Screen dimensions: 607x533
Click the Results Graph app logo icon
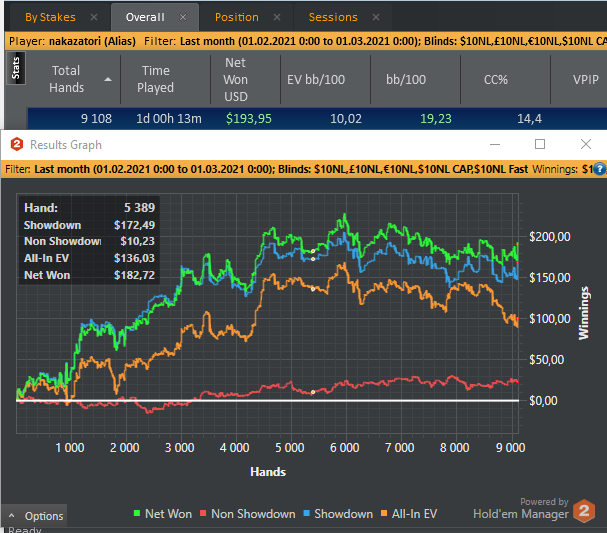(x=17, y=144)
